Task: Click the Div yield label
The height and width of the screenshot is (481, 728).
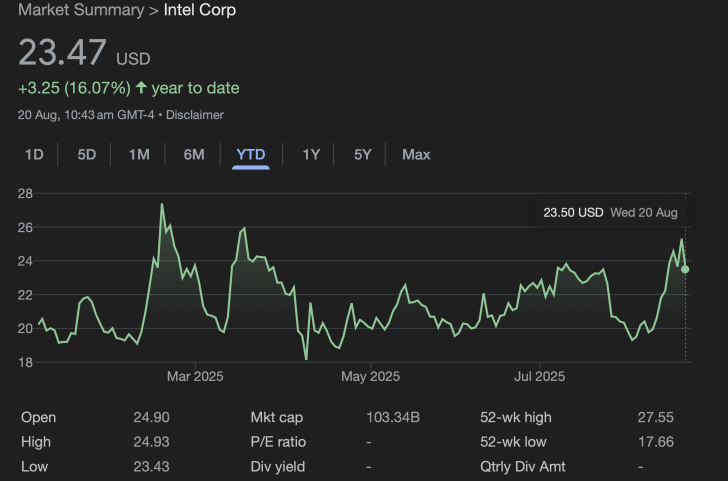Action: click(x=278, y=466)
